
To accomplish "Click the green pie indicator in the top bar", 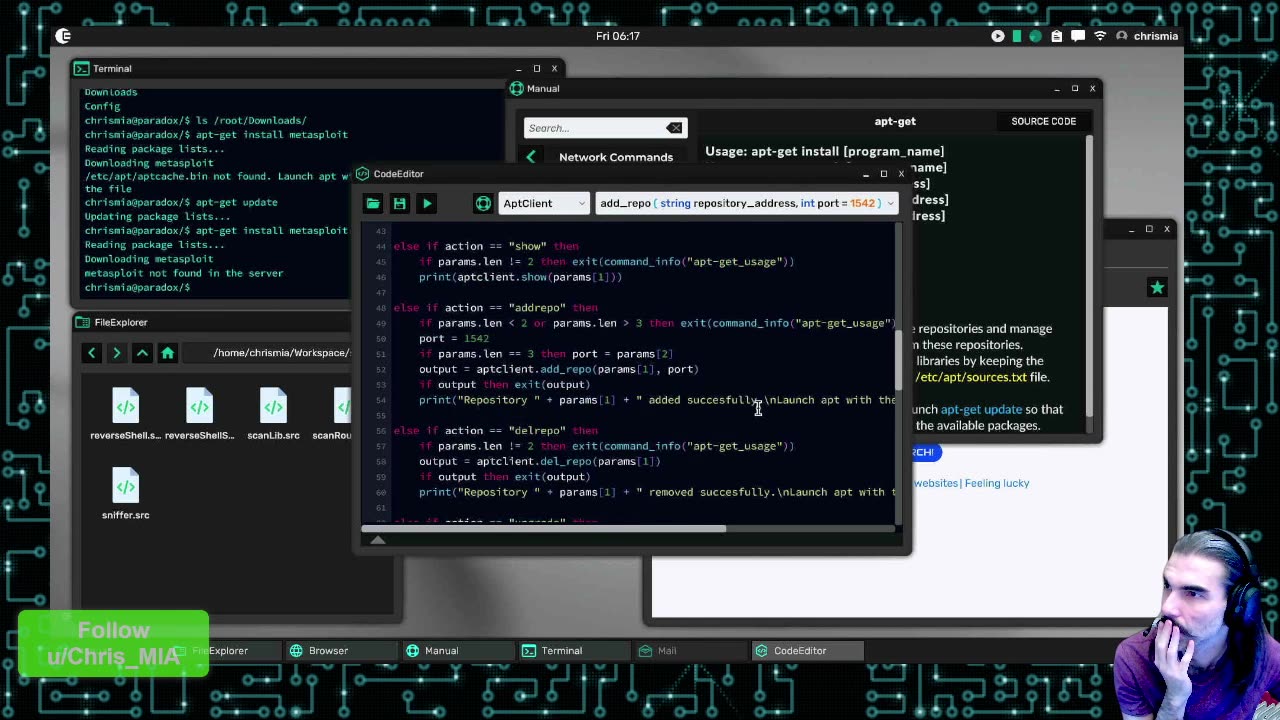I will [1035, 36].
